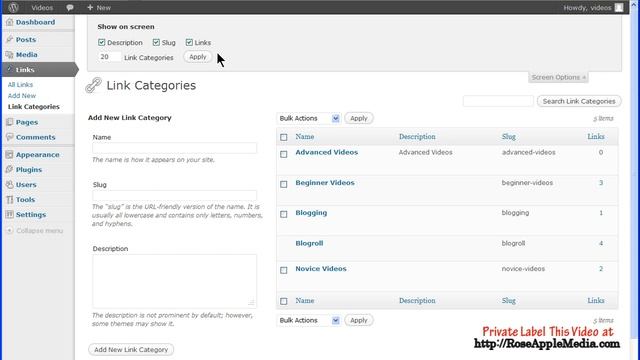This screenshot has height=360, width=640.
Task: Click the Users icon in sidebar
Action: pos(9,184)
